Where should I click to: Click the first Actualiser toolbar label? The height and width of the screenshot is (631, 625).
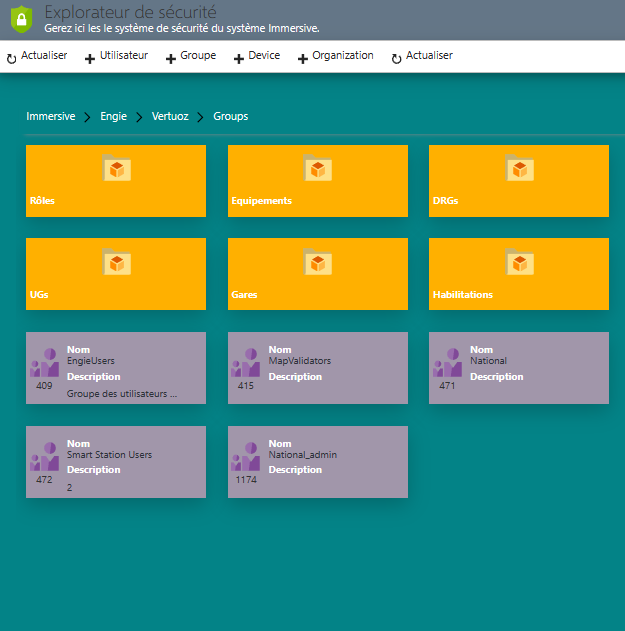(44, 55)
